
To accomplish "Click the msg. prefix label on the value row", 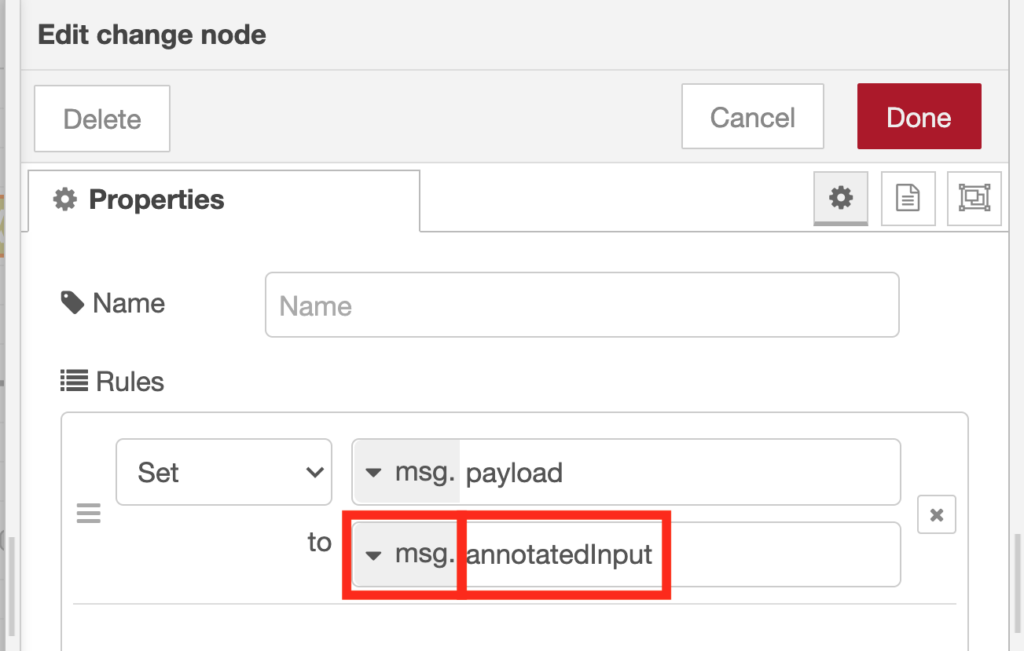I will click(x=424, y=554).
